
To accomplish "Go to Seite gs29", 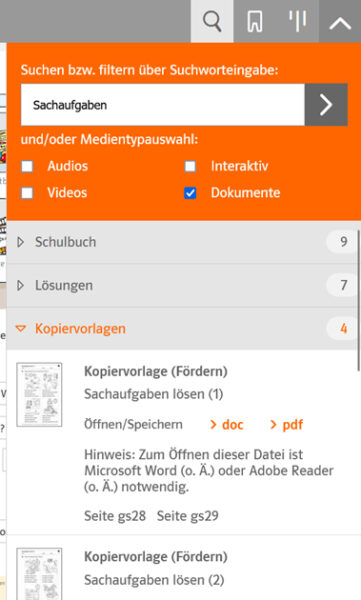I will coord(188,516).
